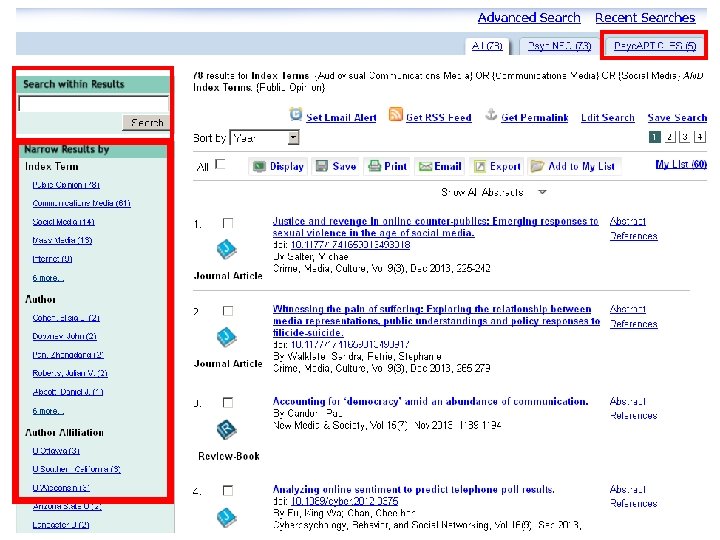Open the Save Search link
The width and height of the screenshot is (720, 540).
(x=677, y=118)
